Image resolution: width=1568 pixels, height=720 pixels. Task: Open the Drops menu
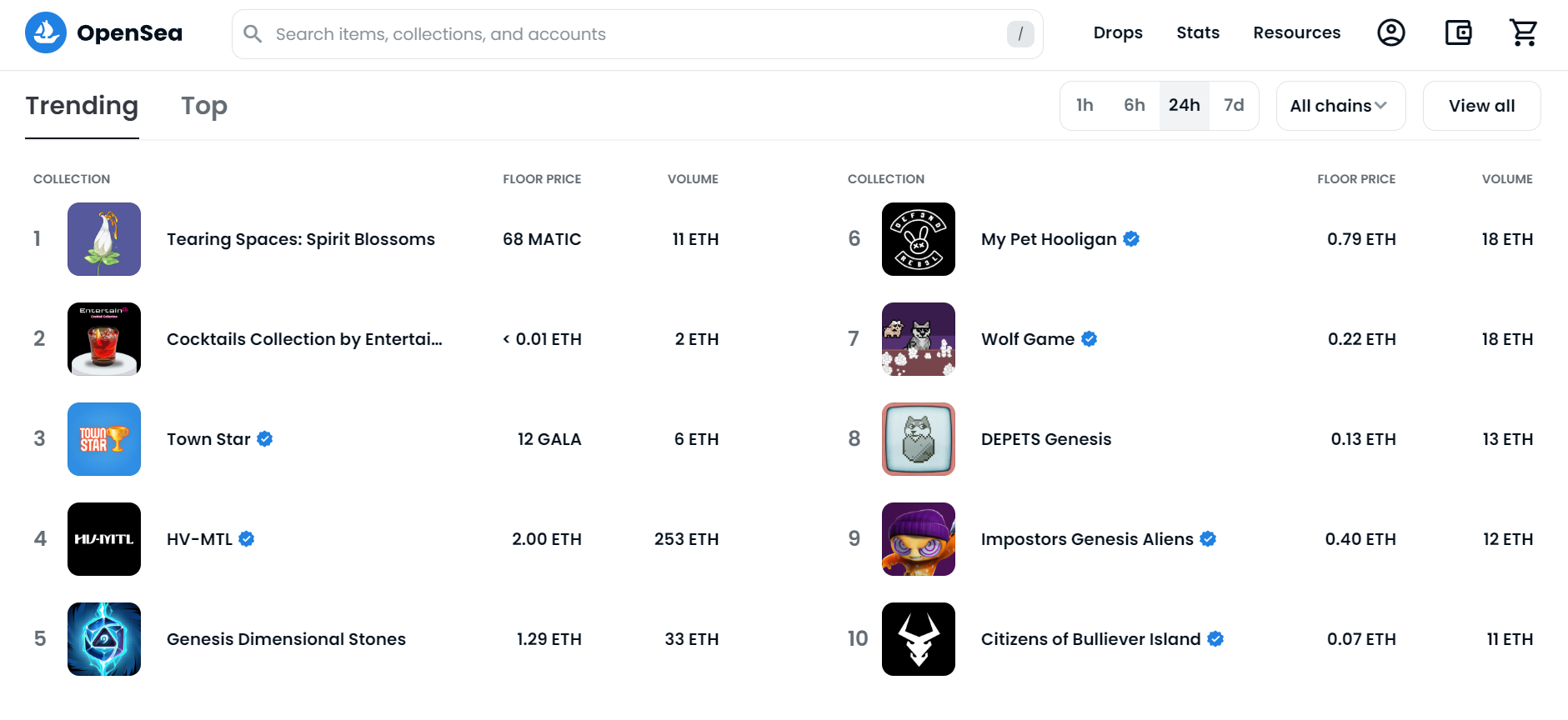click(1118, 32)
